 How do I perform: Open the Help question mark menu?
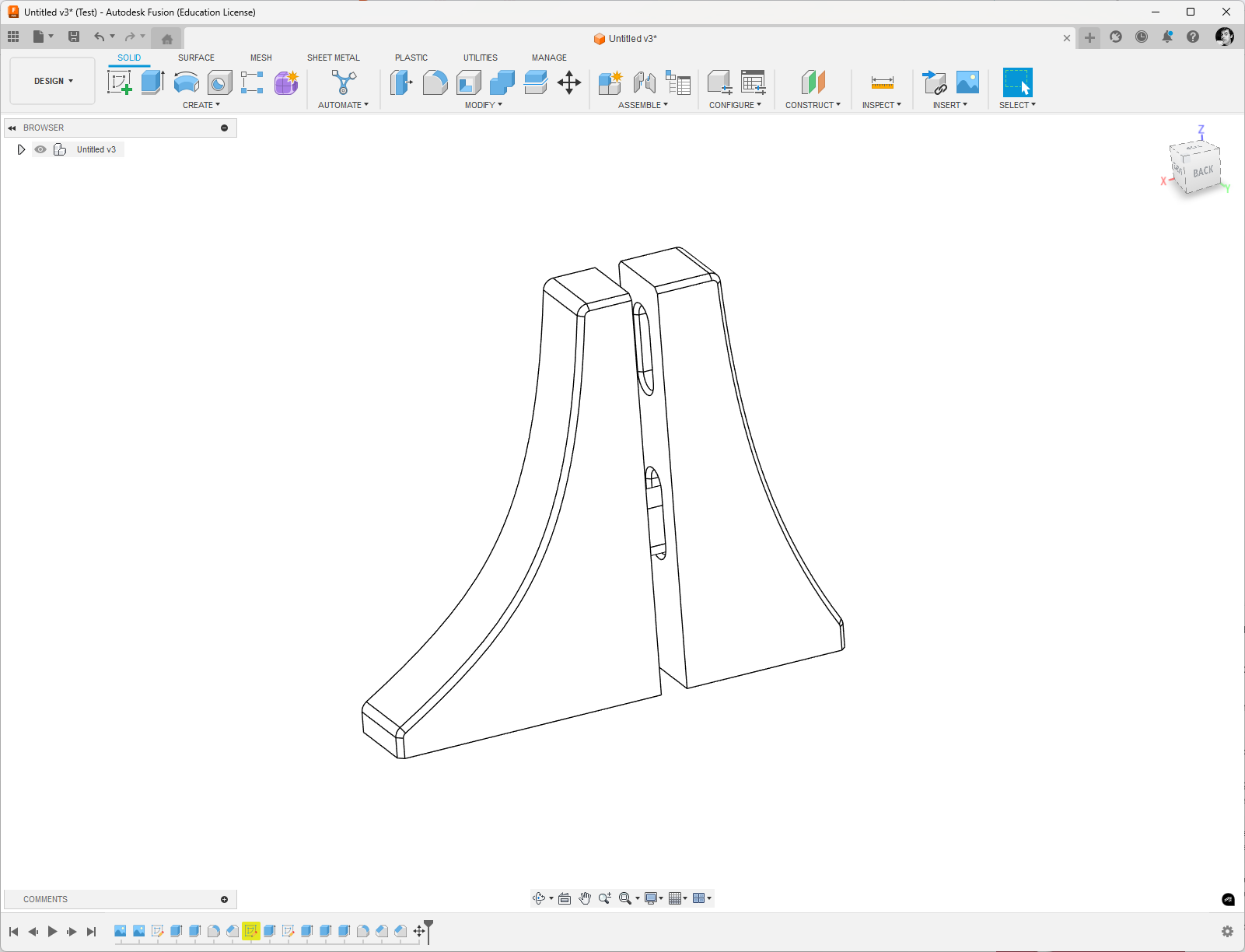click(x=1193, y=37)
